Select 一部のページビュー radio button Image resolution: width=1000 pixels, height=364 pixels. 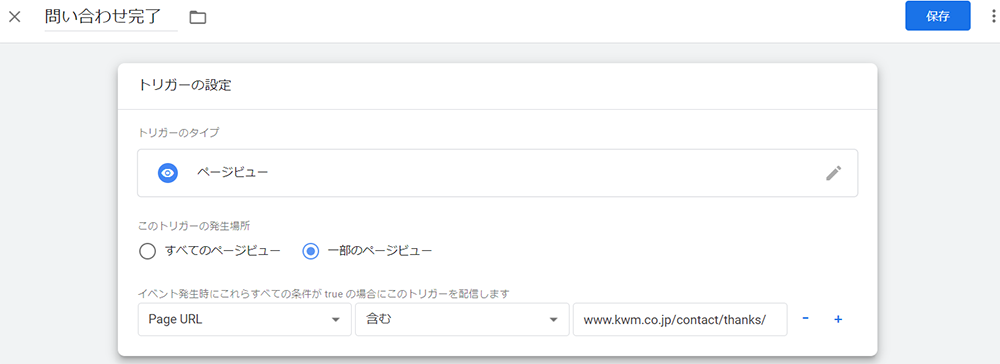click(x=311, y=251)
